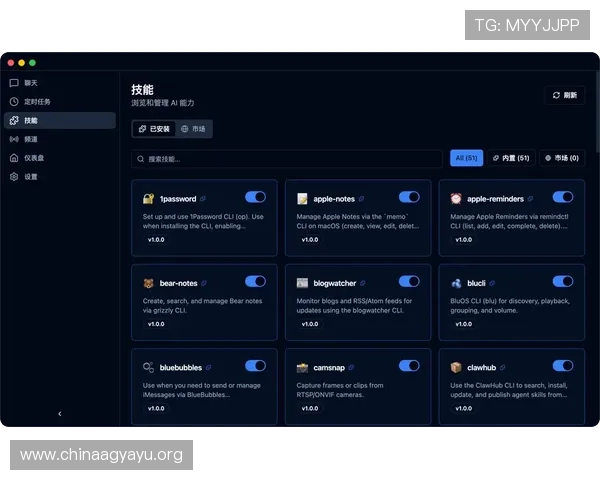Click the link icon next to apple-reminders
The width and height of the screenshot is (600, 480).
(530, 199)
